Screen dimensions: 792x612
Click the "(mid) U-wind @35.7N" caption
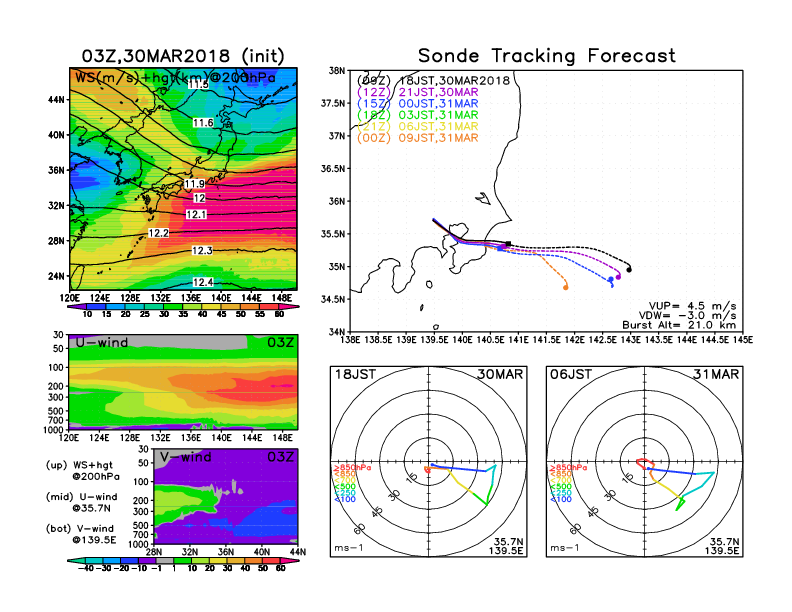click(81, 502)
